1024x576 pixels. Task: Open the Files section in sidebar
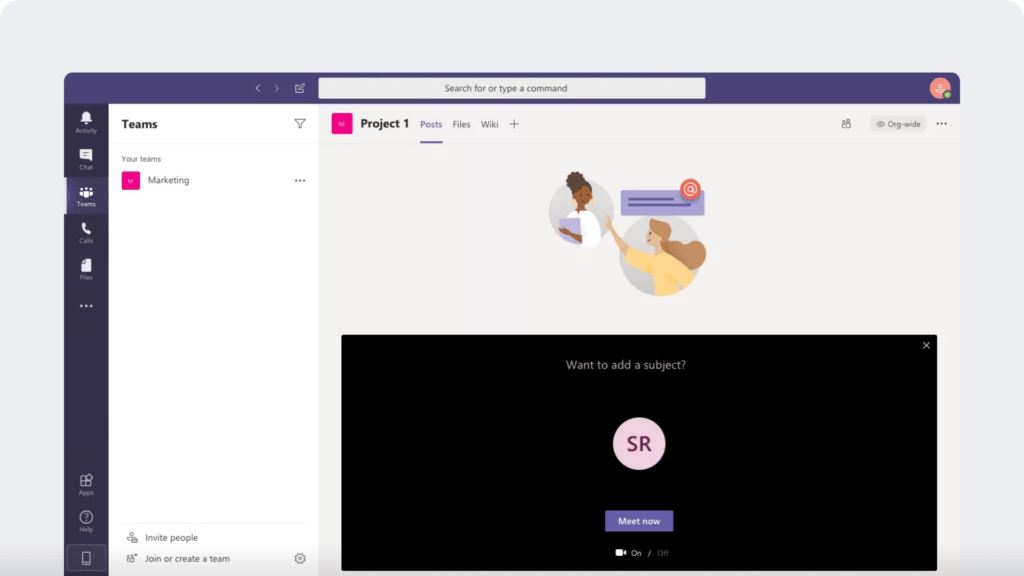coord(86,268)
